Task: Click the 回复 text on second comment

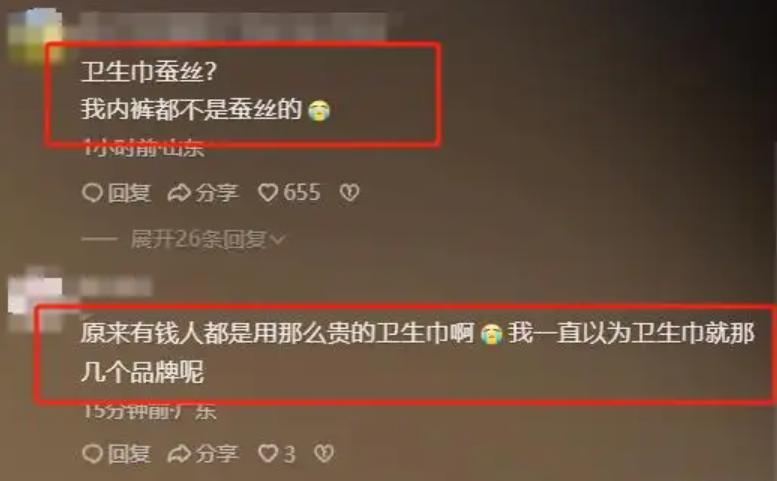Action: [129, 453]
